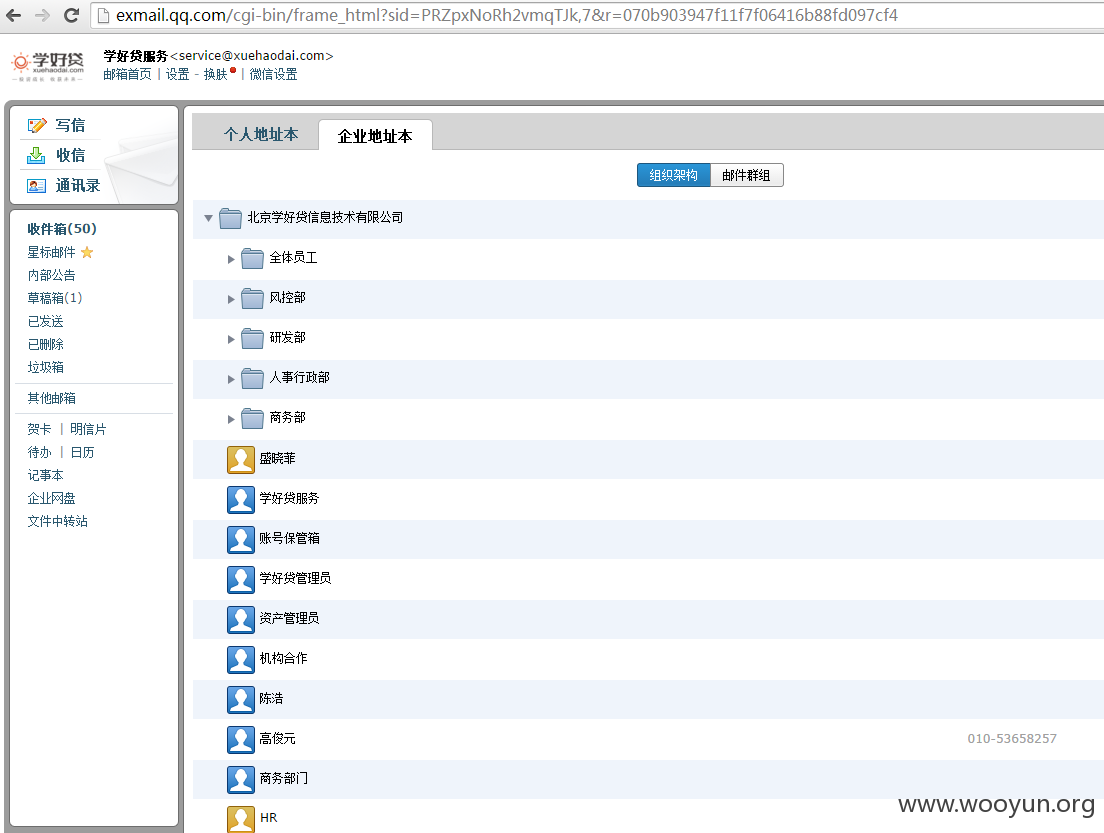Expand 研发部 folder arrow
Screen dimensions: 1104x833
(x=231, y=339)
